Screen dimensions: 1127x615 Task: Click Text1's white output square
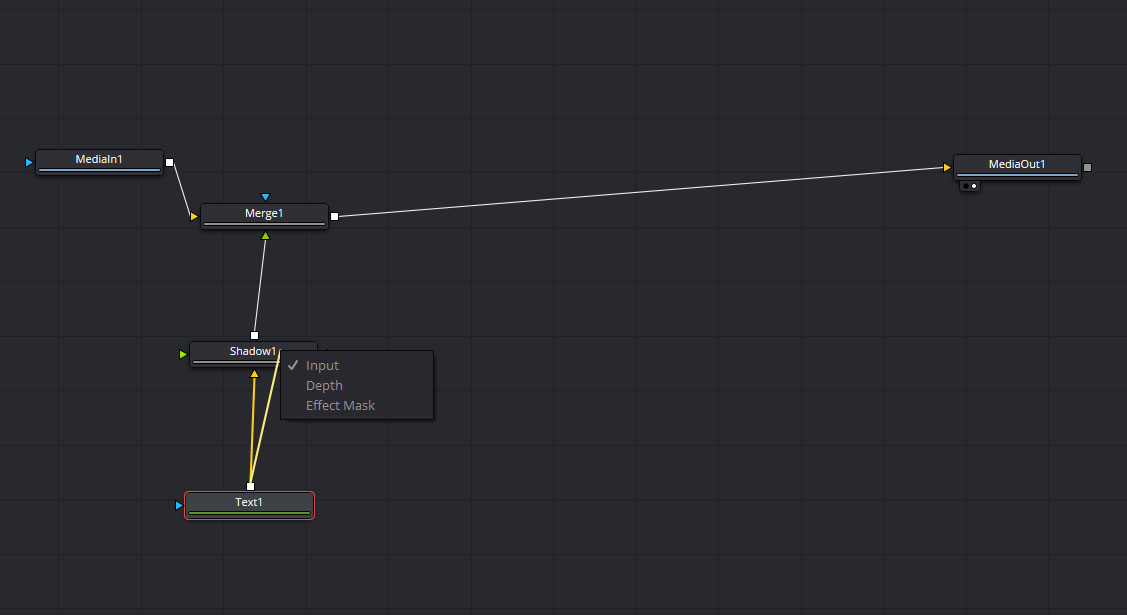pos(250,486)
